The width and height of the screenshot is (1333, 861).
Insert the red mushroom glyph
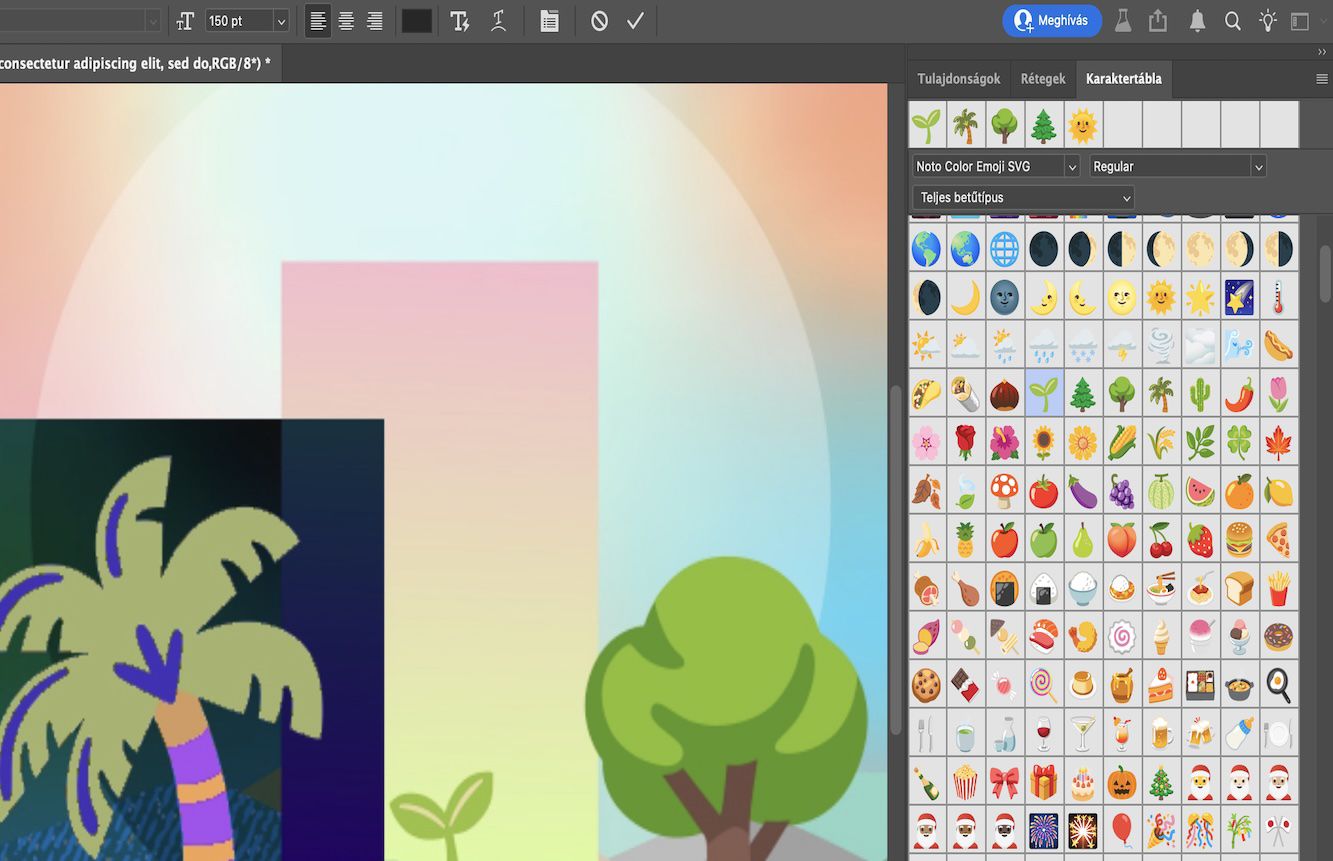(x=1004, y=491)
